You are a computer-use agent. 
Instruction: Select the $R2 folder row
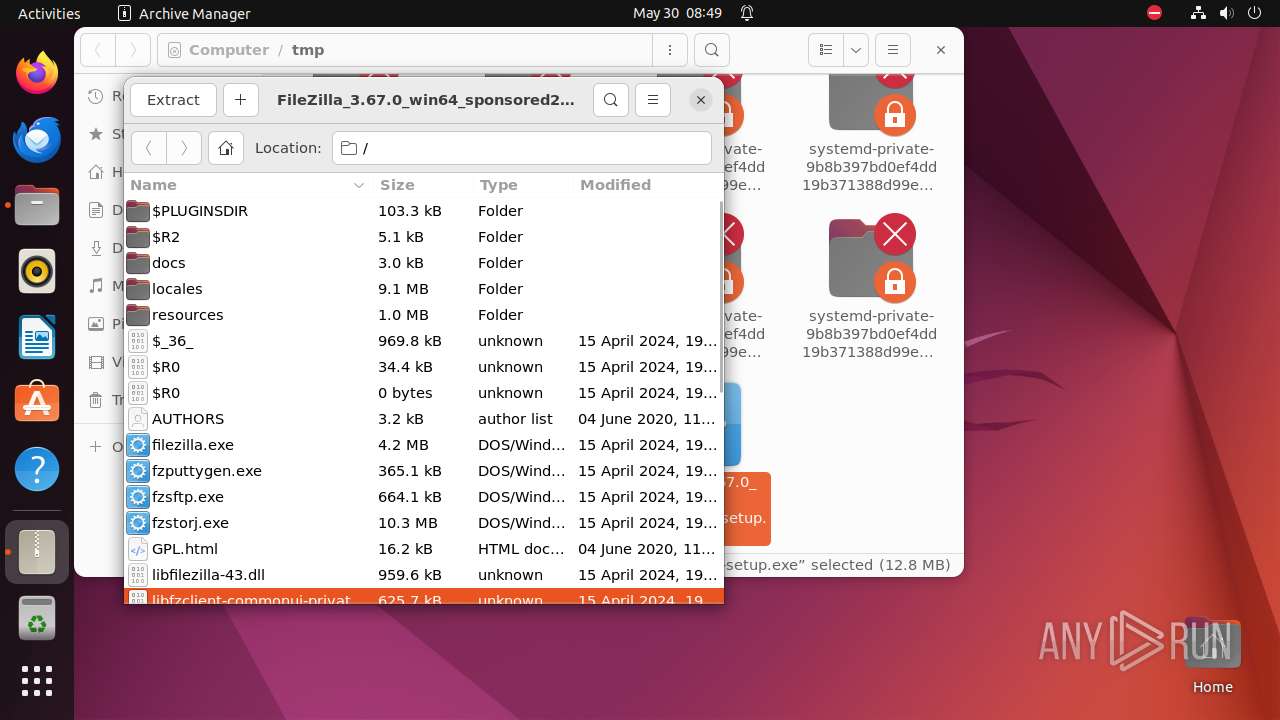(422, 237)
